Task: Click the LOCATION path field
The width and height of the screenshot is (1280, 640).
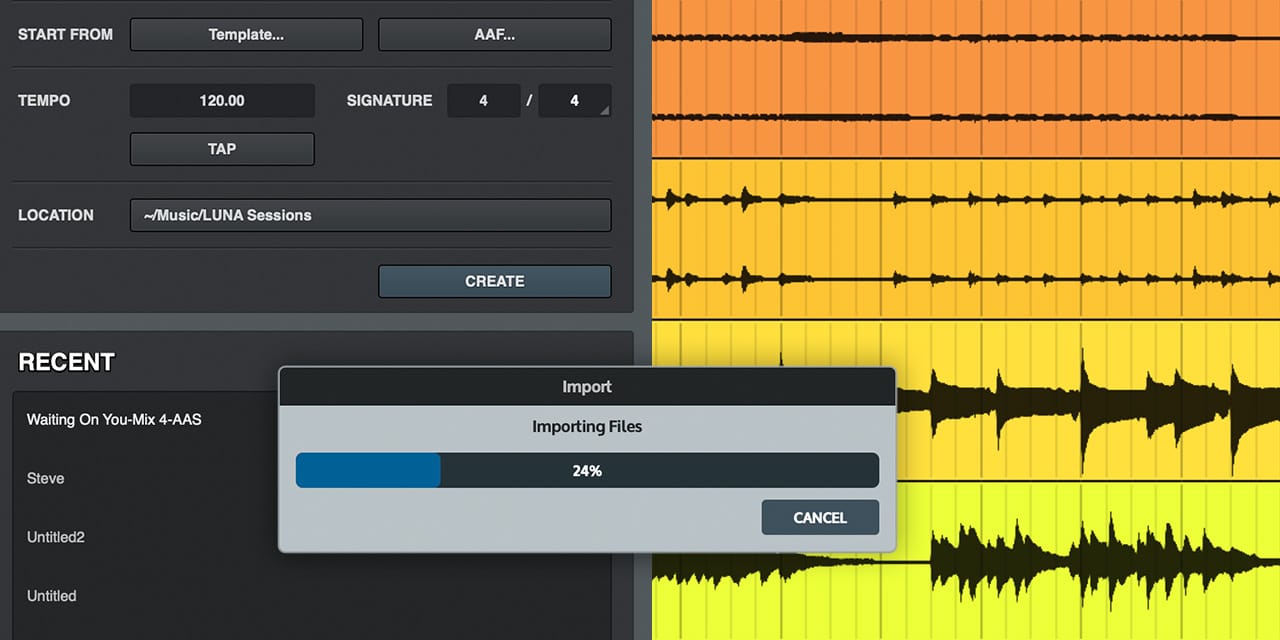Action: tap(370, 214)
